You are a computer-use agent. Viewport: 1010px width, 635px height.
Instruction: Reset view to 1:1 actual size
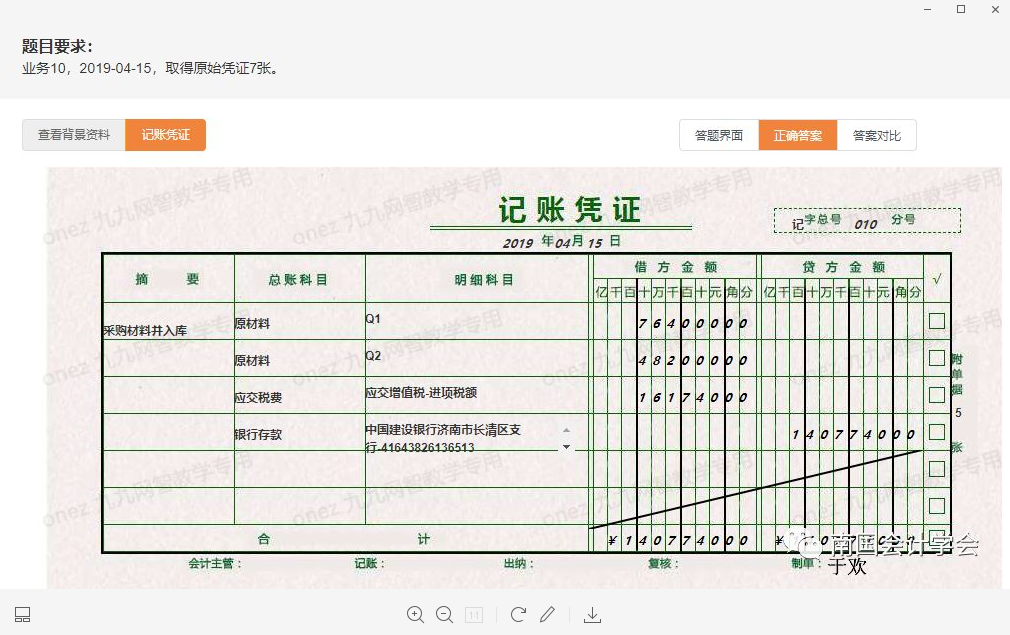(x=475, y=614)
